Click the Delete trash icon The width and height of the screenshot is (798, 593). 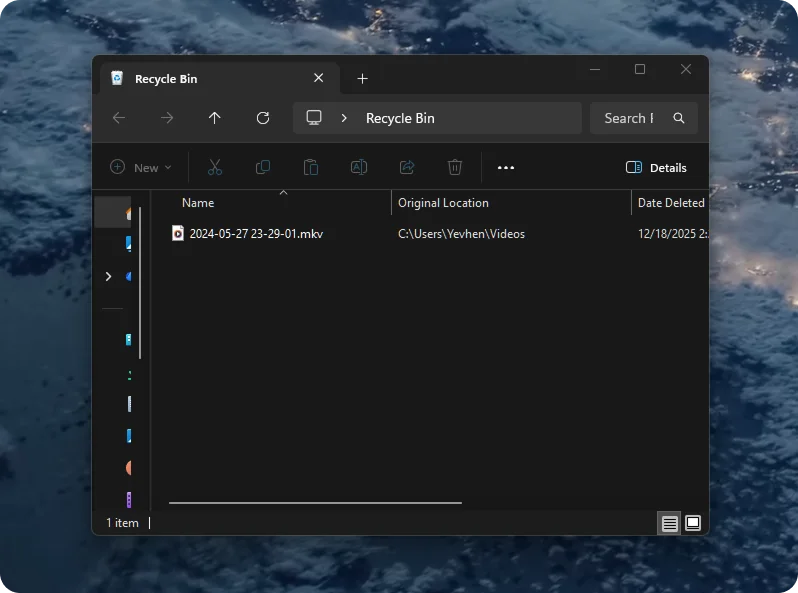point(454,167)
